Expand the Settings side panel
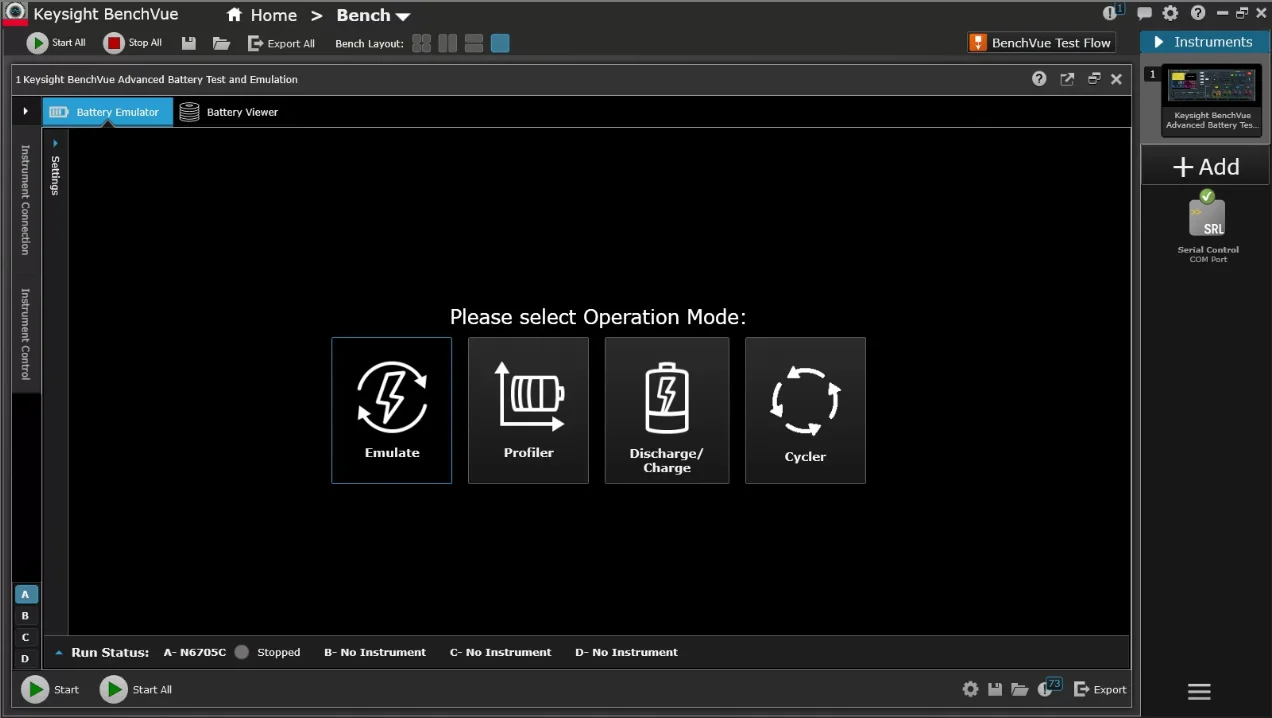 (55, 168)
